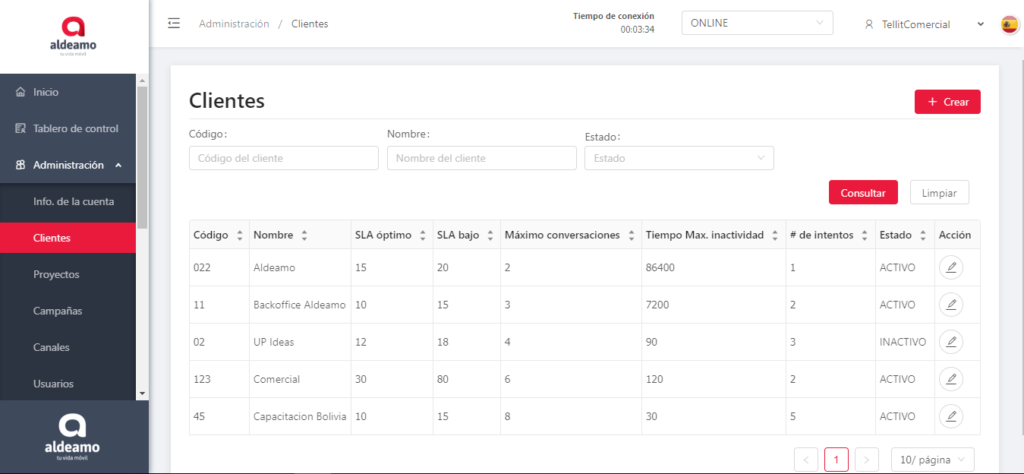Click the sidebar collapse hamburger icon
The width and height of the screenshot is (1024, 474).
[x=174, y=24]
